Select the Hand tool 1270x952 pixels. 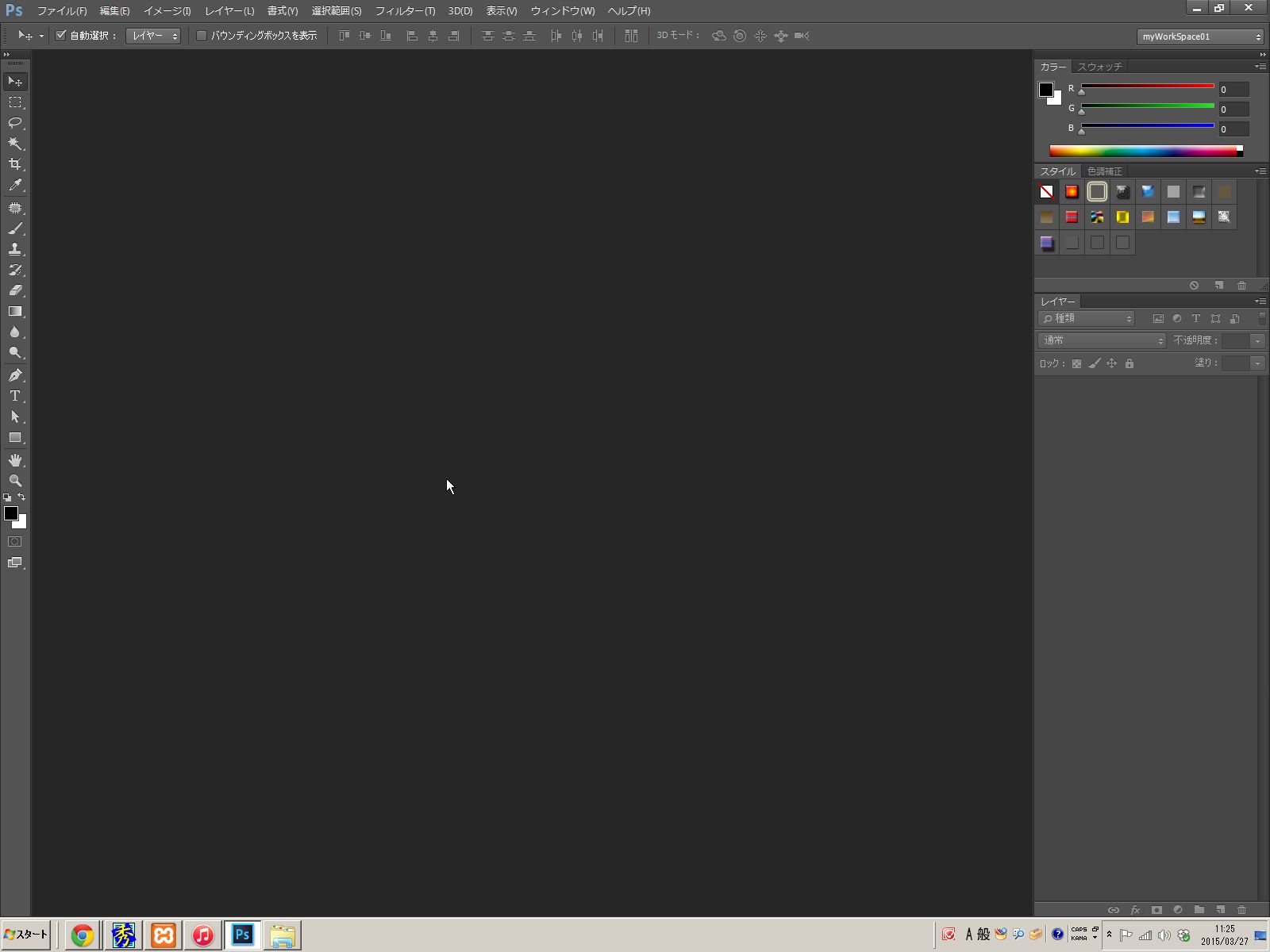point(15,460)
